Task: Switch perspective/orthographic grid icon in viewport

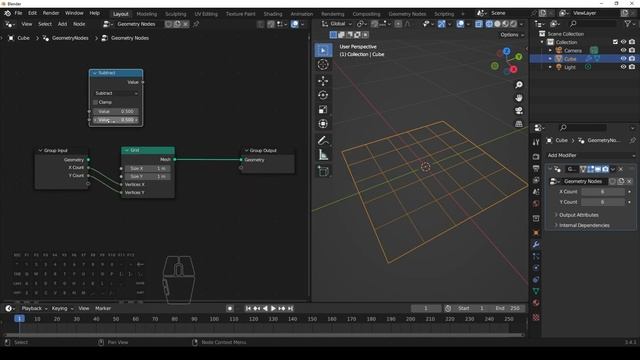Action: coord(519,124)
